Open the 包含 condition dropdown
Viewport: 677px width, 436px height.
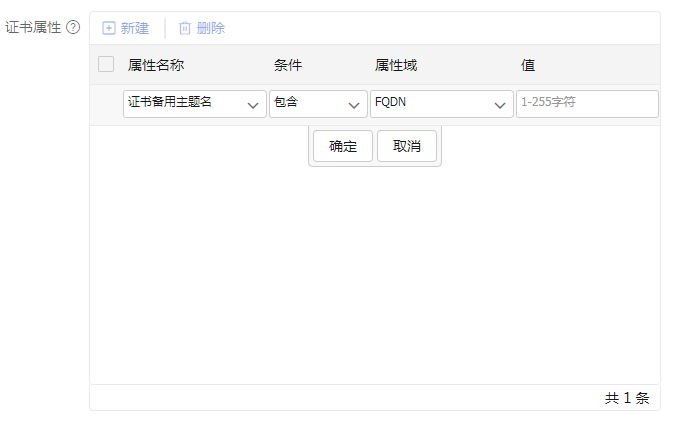pos(318,104)
